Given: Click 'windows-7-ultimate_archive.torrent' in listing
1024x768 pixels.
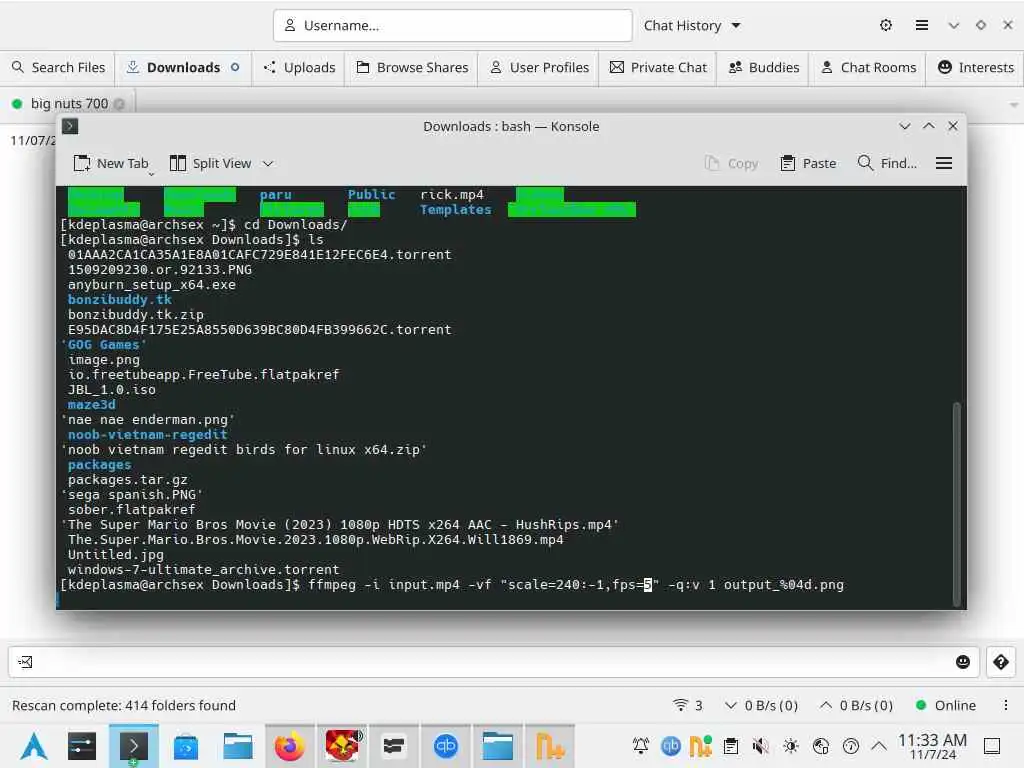Looking at the screenshot, I should (x=204, y=570).
